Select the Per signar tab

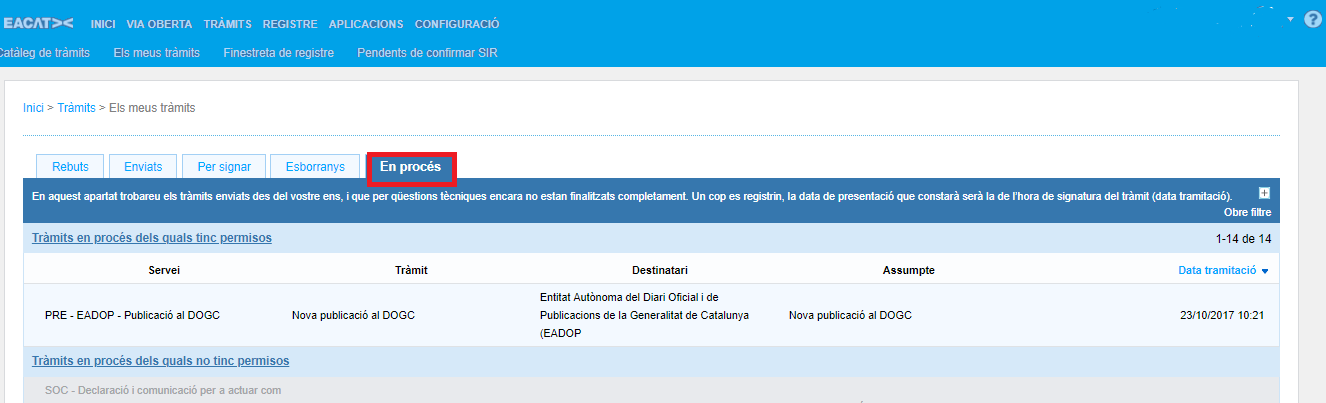pyautogui.click(x=224, y=167)
